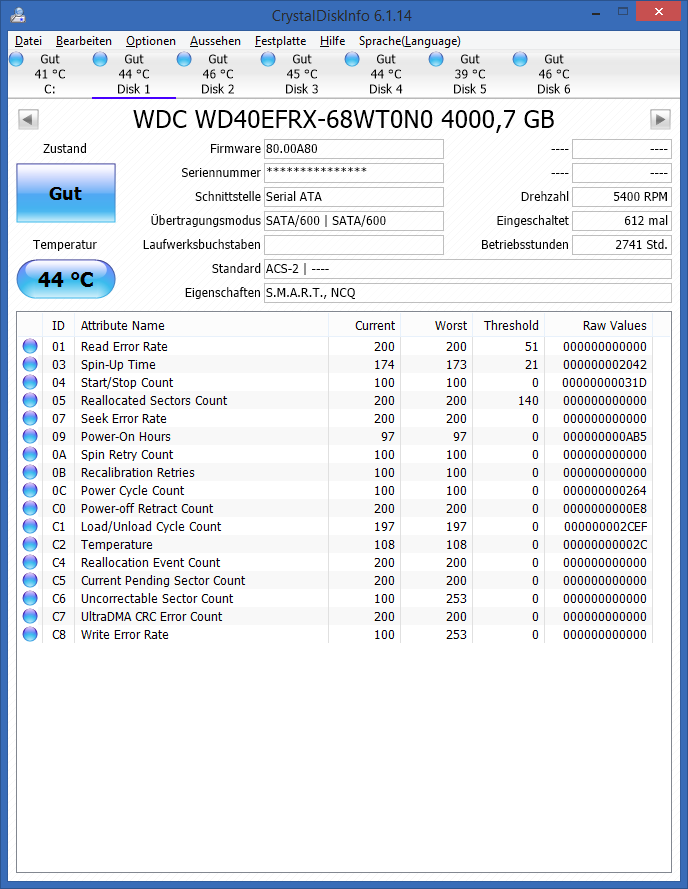Click the 44 °C temperature button
Viewport: 688px width, 889px height.
(66, 279)
